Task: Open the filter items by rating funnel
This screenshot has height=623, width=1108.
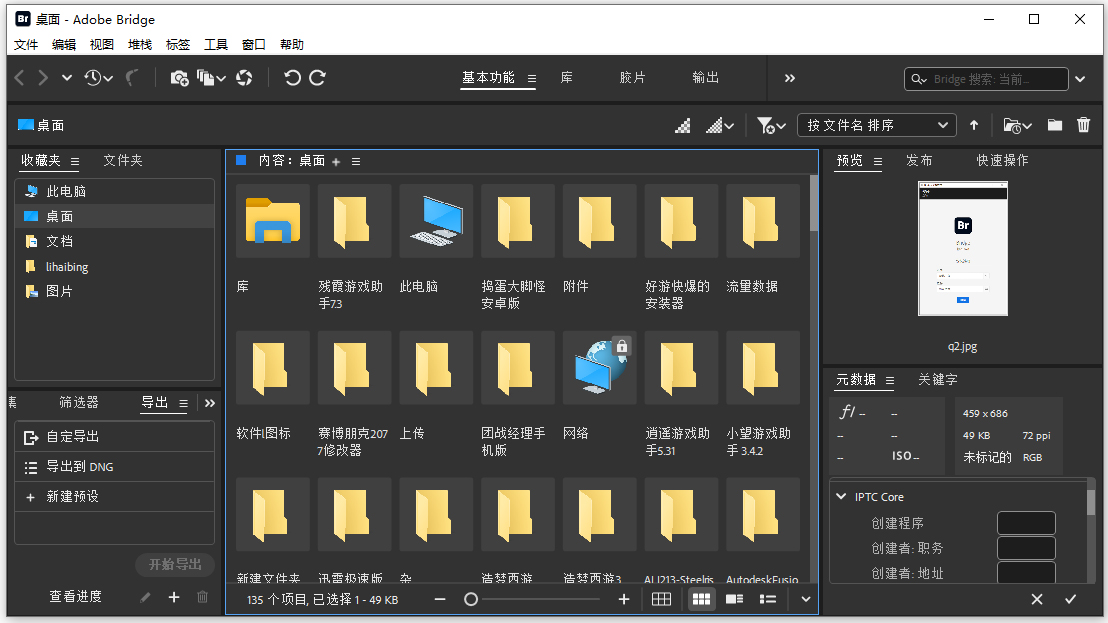Action: point(765,125)
